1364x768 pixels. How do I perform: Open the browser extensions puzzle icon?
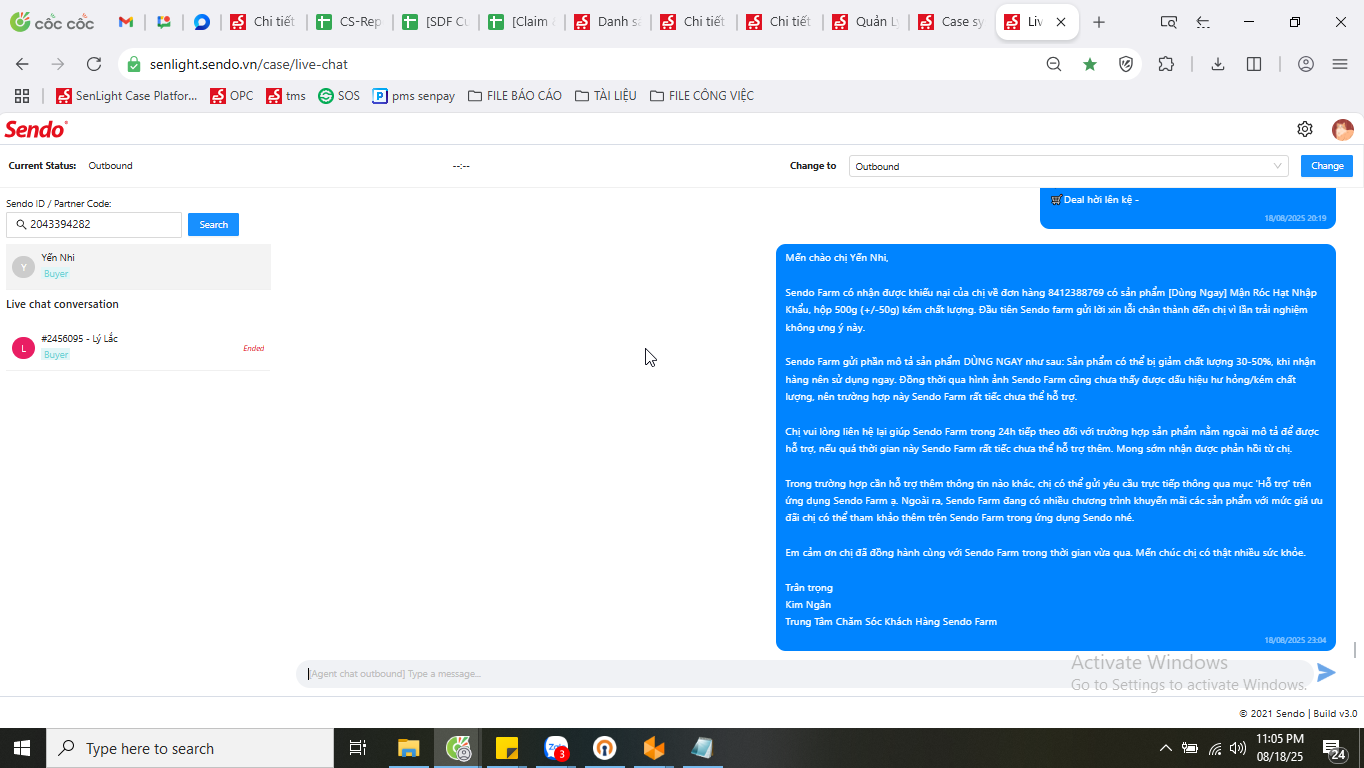pyautogui.click(x=1166, y=64)
